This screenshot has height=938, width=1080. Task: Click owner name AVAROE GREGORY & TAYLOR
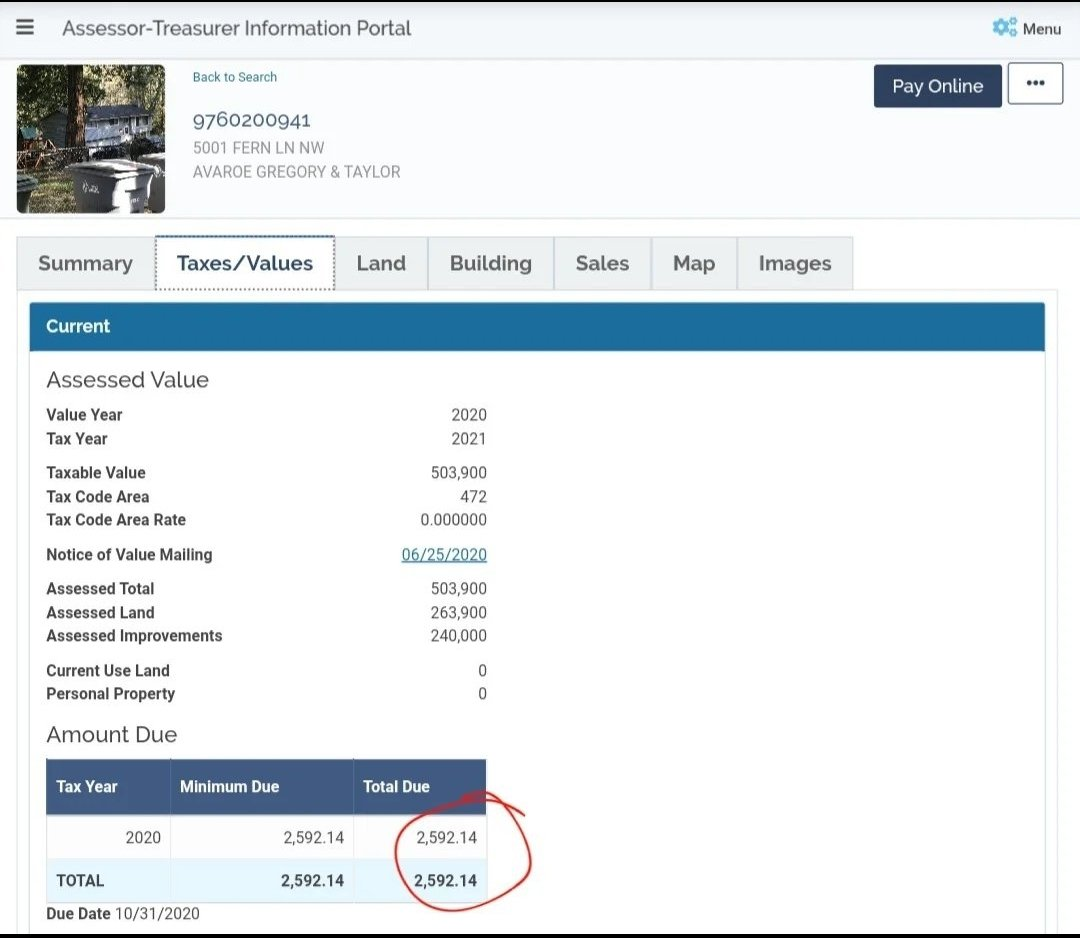pos(296,171)
